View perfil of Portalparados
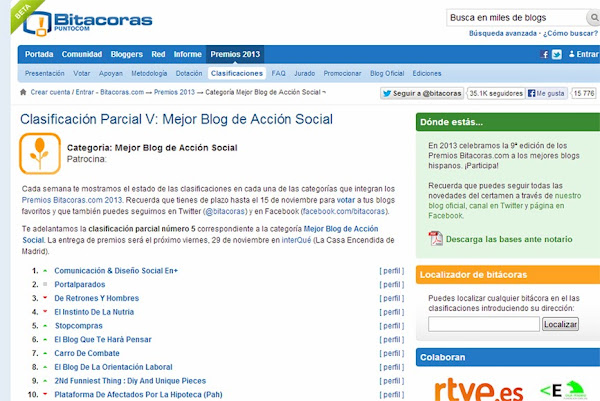Viewport: 600px width, 401px height. tap(392, 285)
